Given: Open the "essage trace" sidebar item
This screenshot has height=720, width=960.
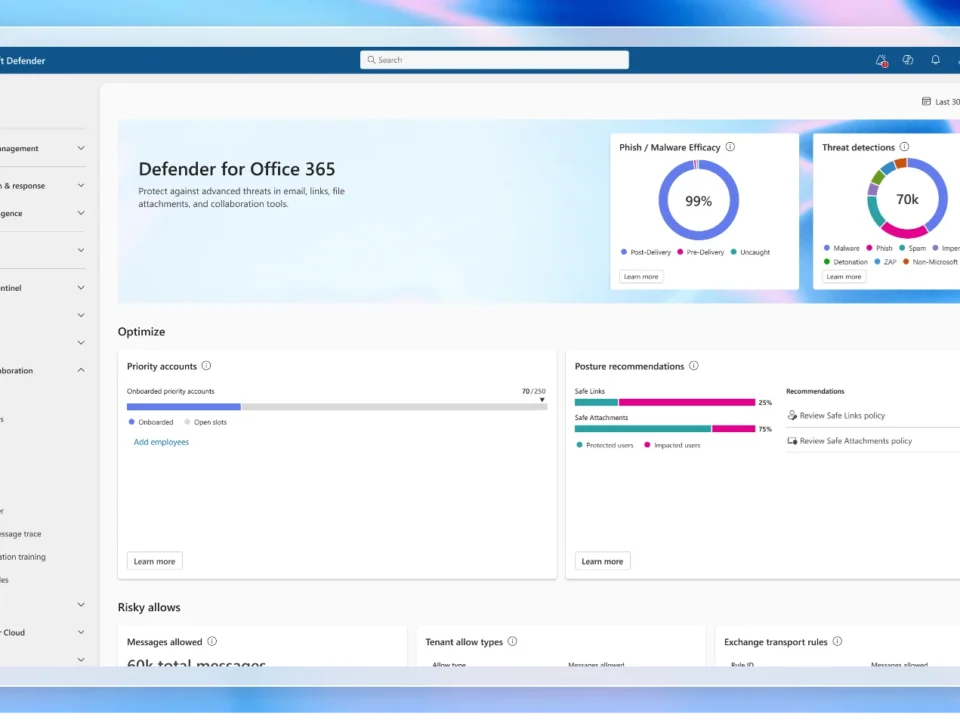Looking at the screenshot, I should 21,534.
